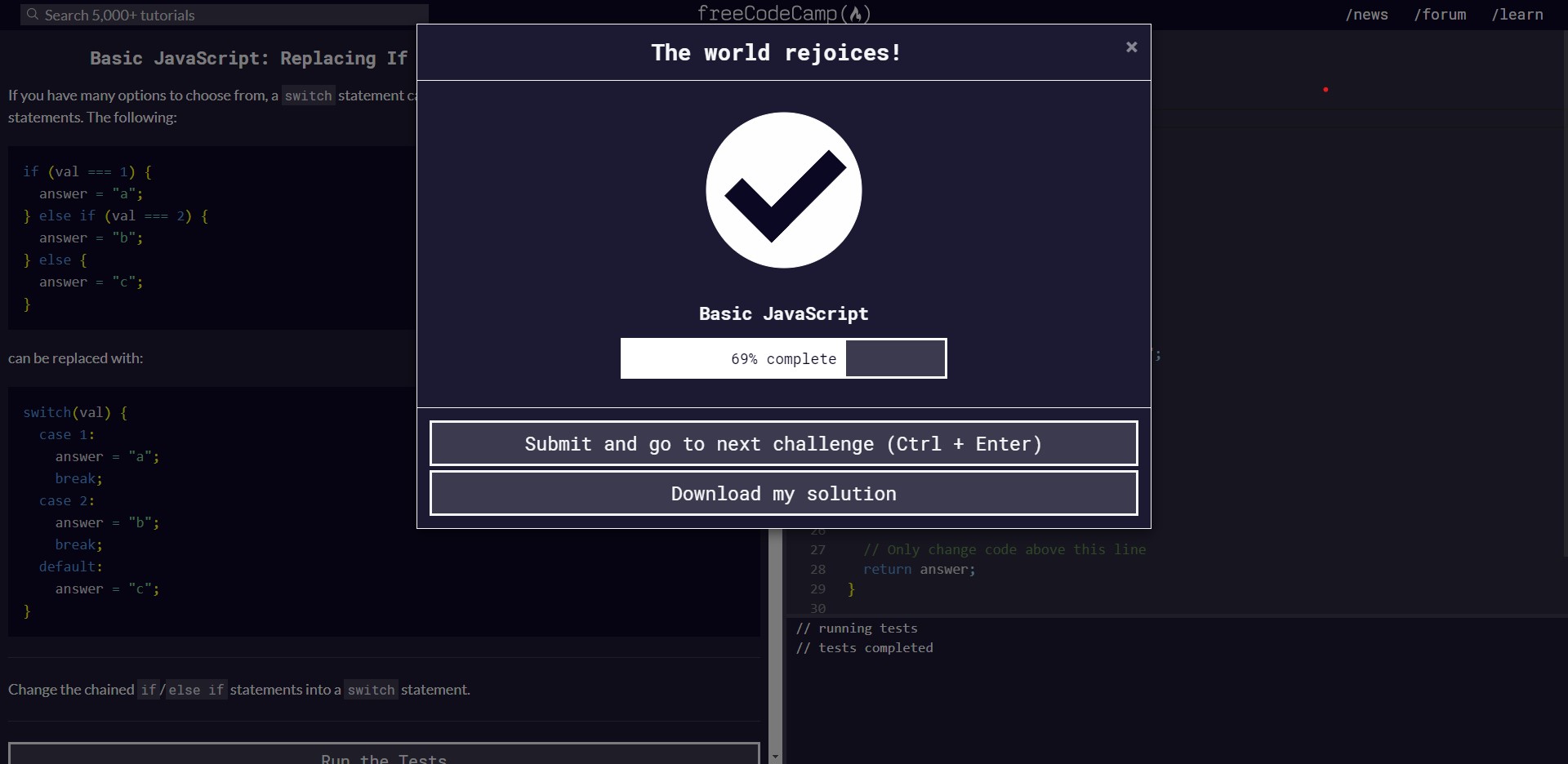Click the small red dot indicator
This screenshot has height=764, width=1568.
point(1325,90)
